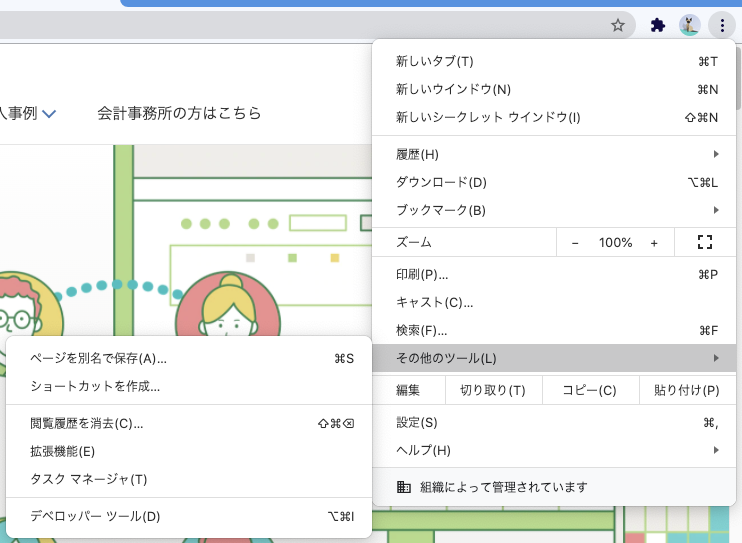Expand the 履歴(H) submenu
The height and width of the screenshot is (543, 742).
point(554,154)
